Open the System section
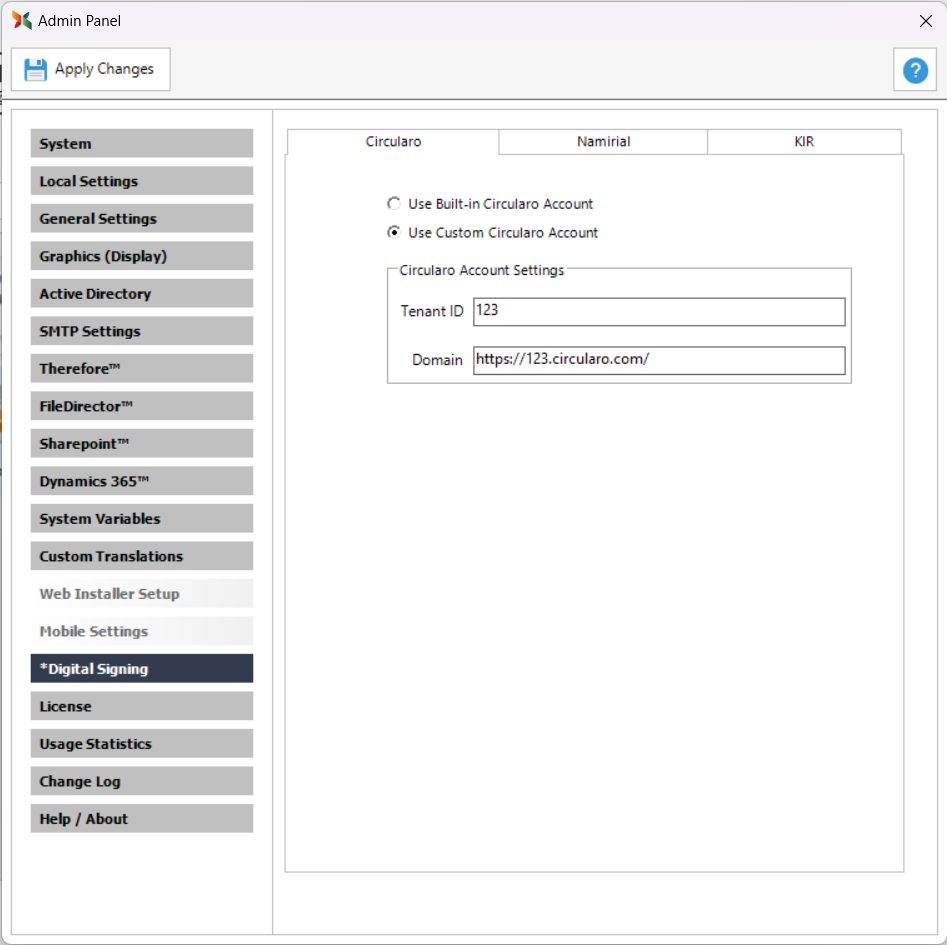Screen dimensions: 947x945 [142, 144]
